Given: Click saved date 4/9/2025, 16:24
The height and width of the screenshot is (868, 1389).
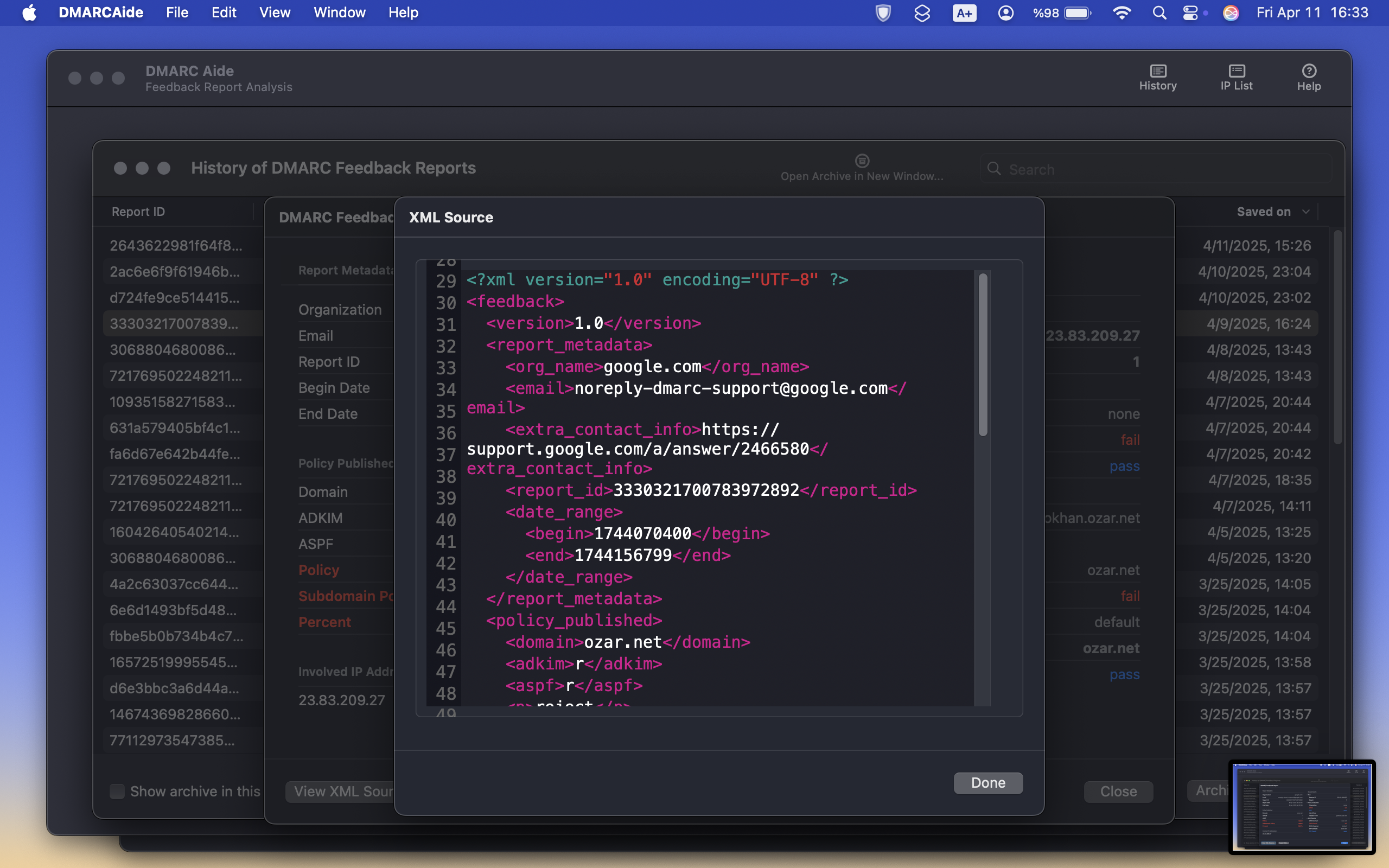Looking at the screenshot, I should [x=1258, y=323].
